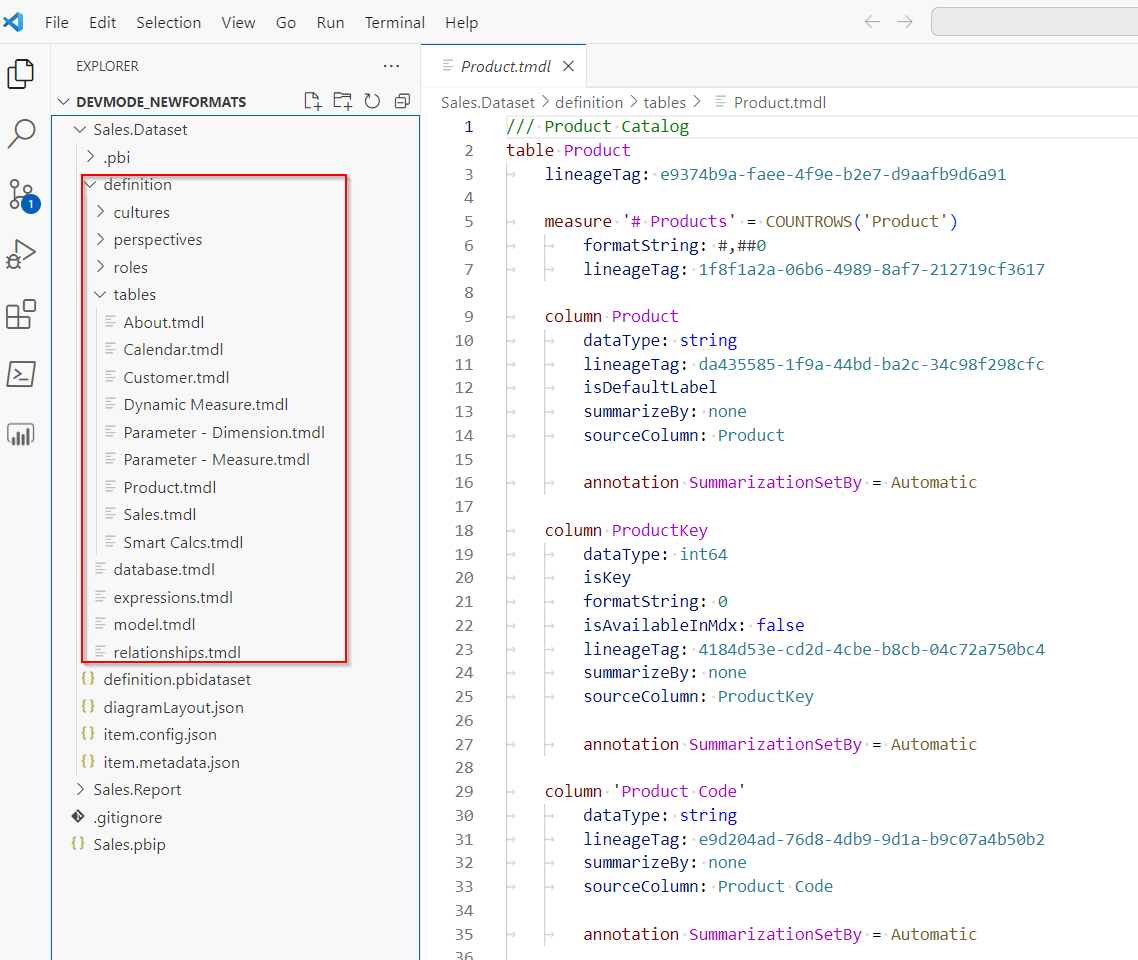The height and width of the screenshot is (960, 1138).
Task: Collapse all folders in Explorer
Action: 402,100
